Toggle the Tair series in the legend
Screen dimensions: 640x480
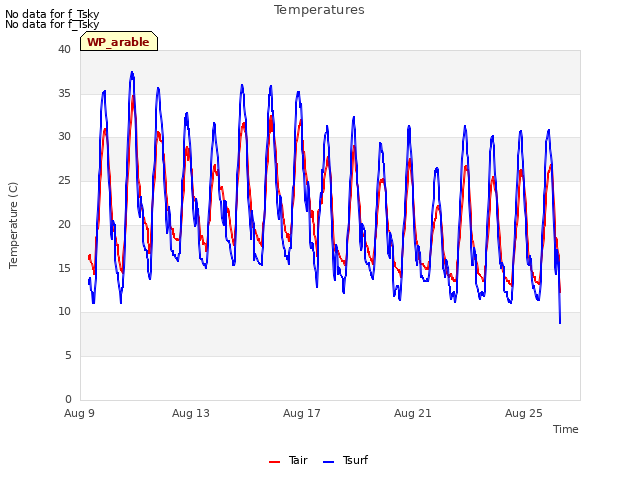click(288, 460)
